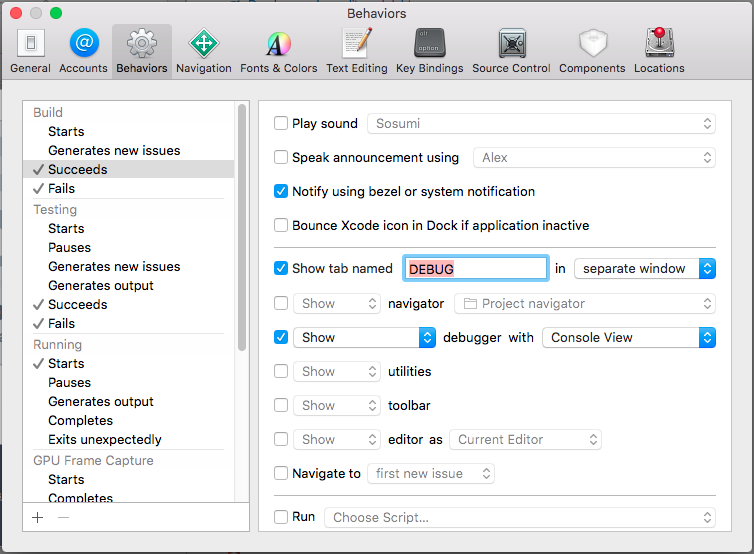
Task: Select Build Fails behavior in list
Action: [x=62, y=188]
